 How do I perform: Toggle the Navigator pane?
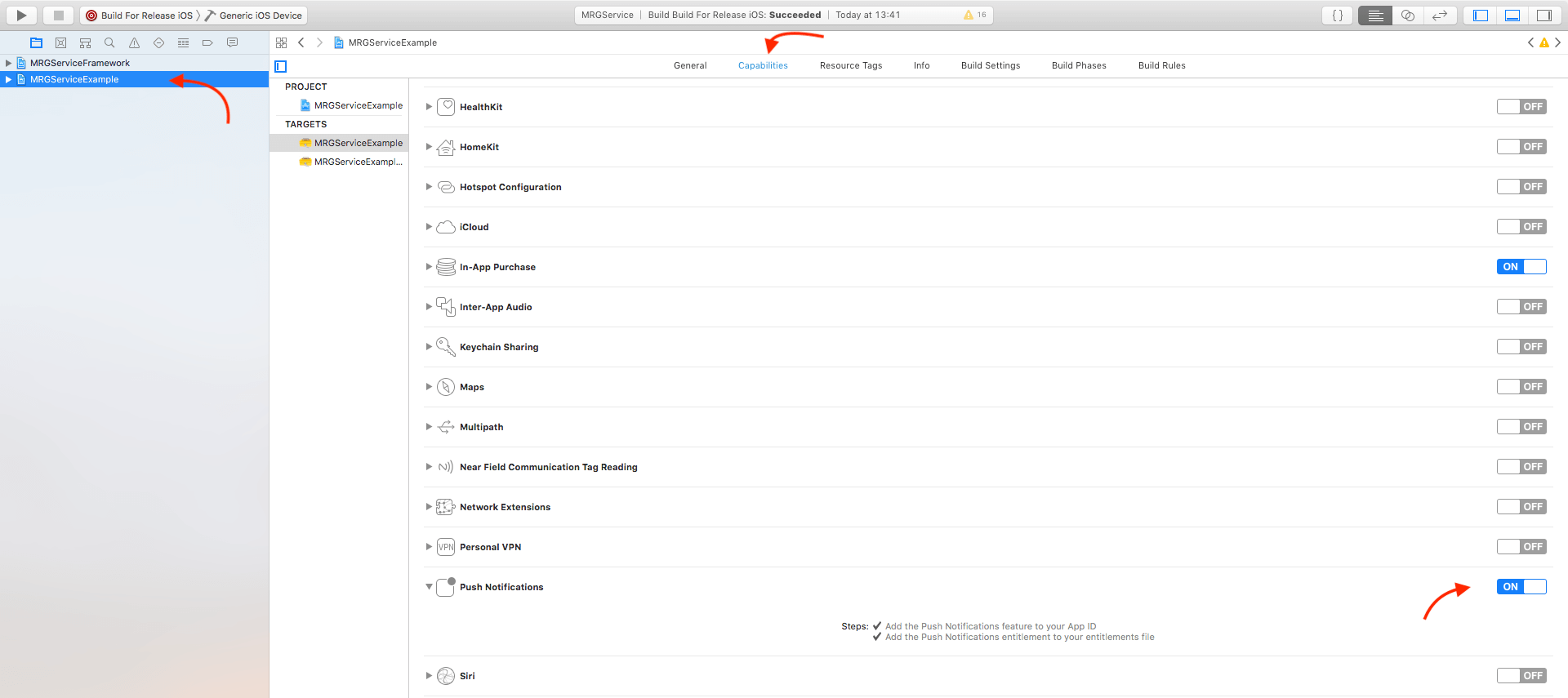coord(1481,15)
